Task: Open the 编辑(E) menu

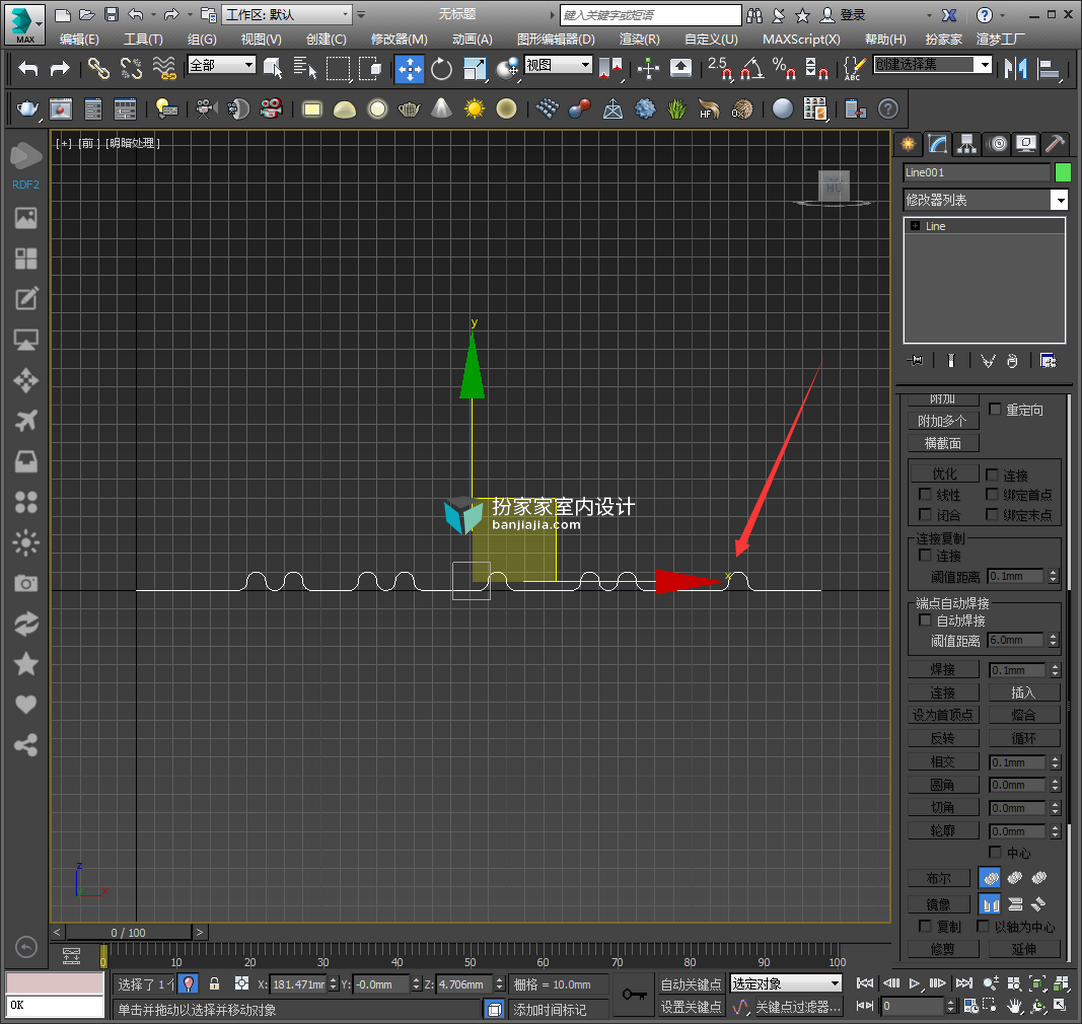Action: [79, 39]
